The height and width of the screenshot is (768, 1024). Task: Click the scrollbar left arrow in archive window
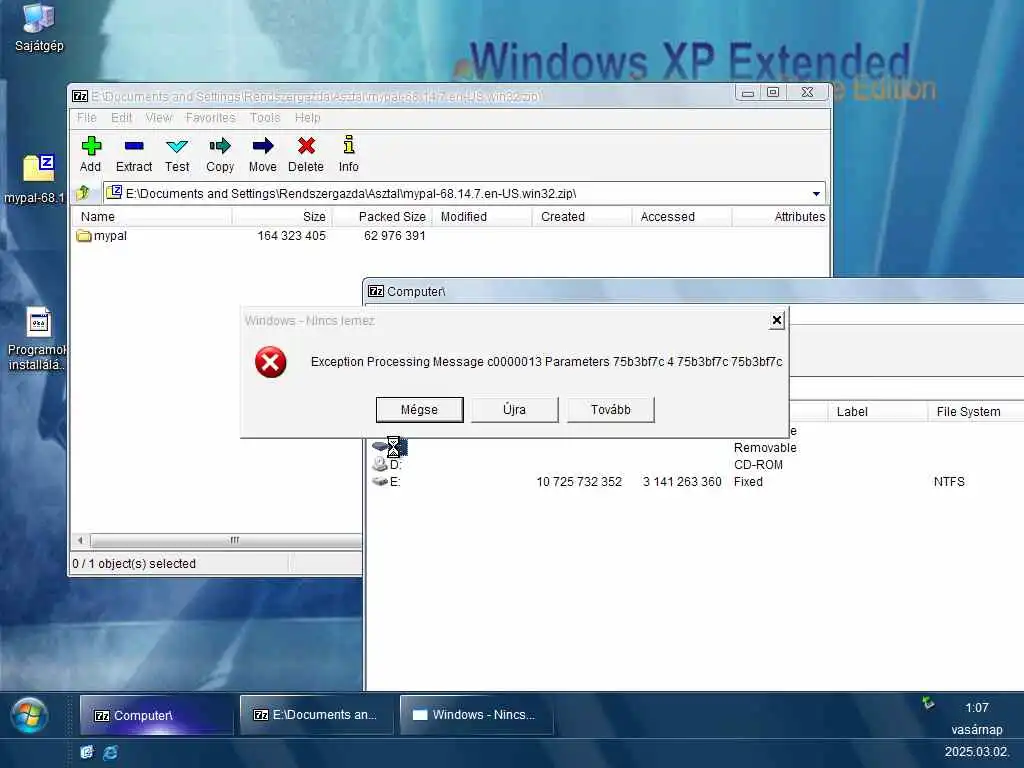(80, 540)
